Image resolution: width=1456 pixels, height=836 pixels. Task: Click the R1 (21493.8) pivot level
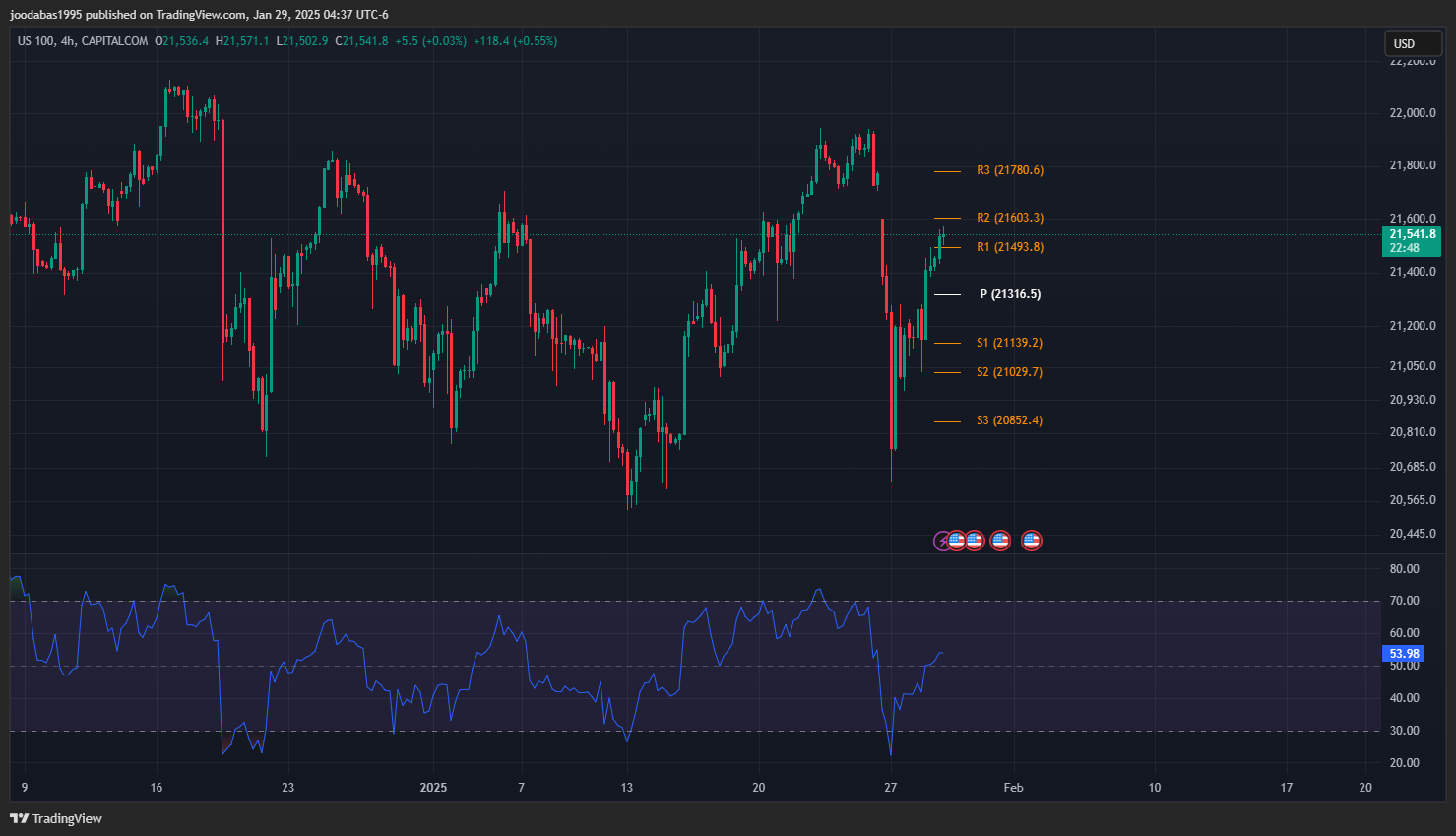1009,247
